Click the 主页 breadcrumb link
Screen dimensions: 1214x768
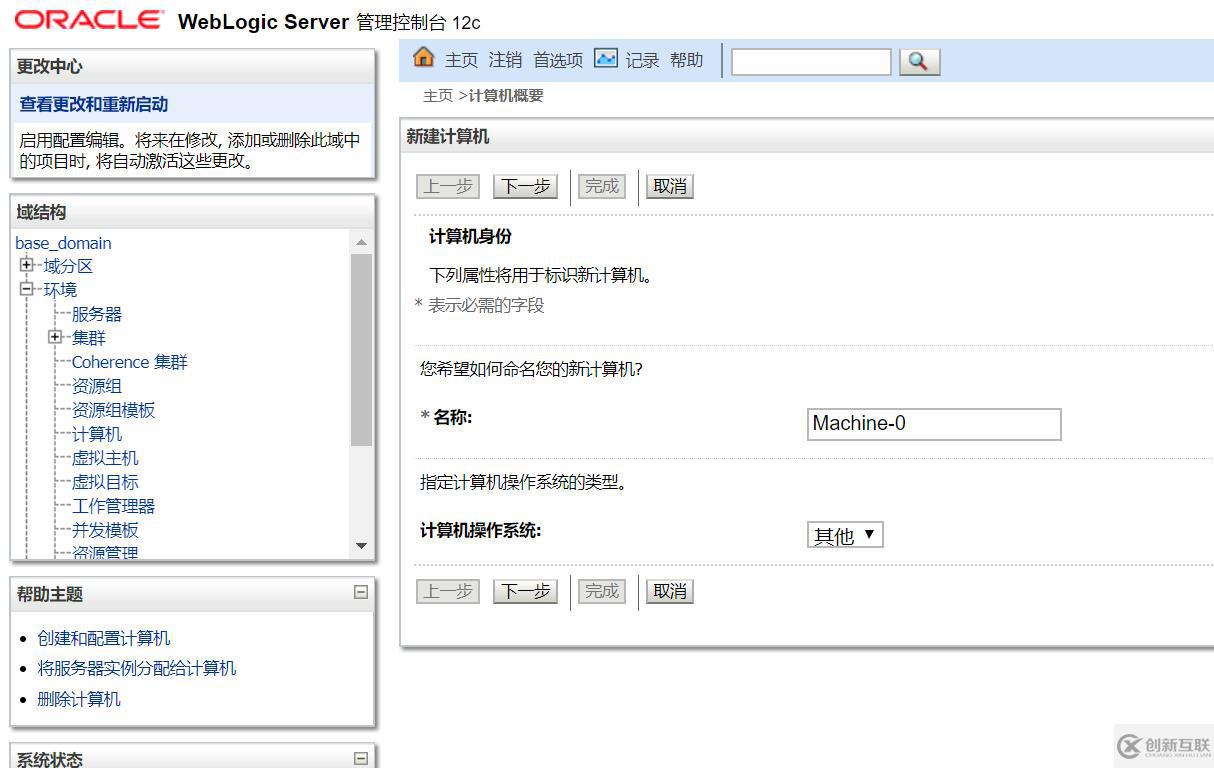pos(438,96)
